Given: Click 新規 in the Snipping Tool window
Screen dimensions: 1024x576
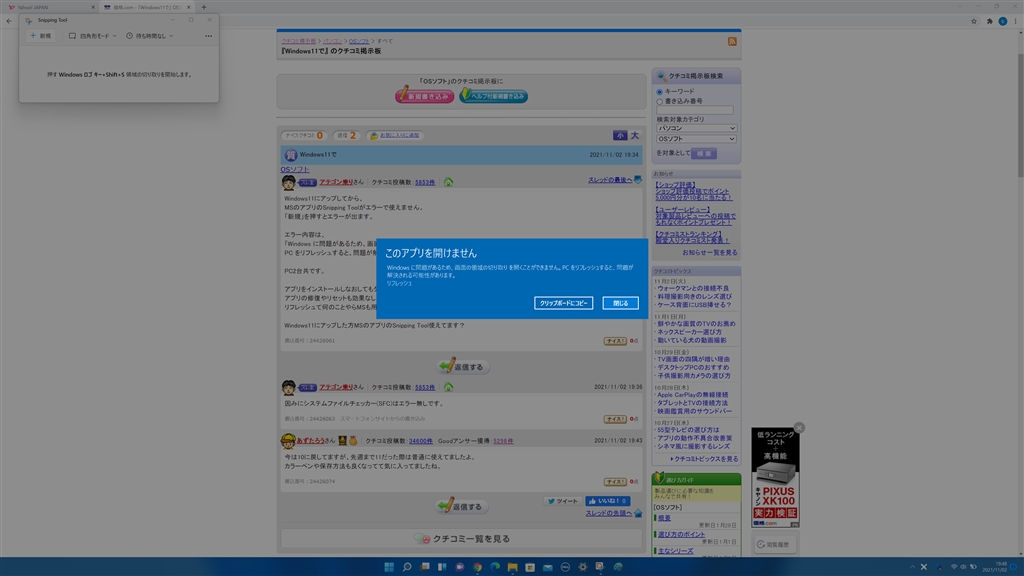Looking at the screenshot, I should (40, 36).
